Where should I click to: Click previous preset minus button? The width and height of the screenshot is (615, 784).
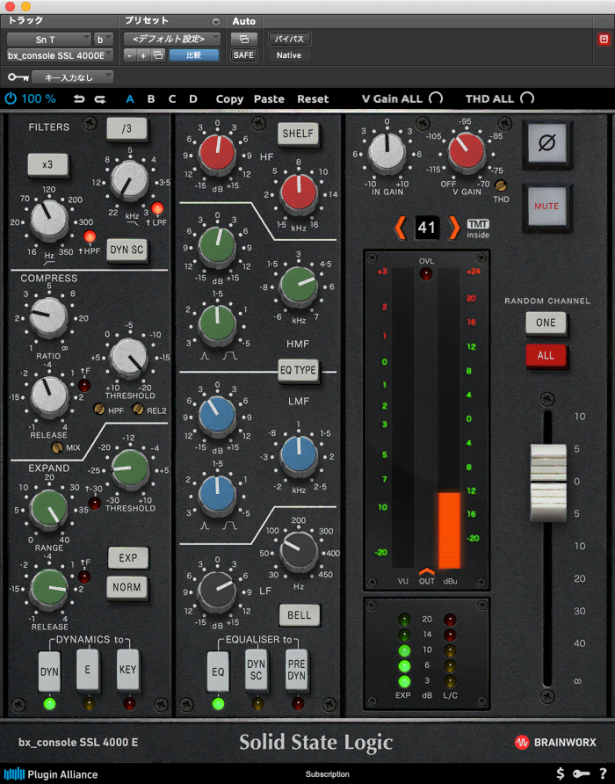130,55
